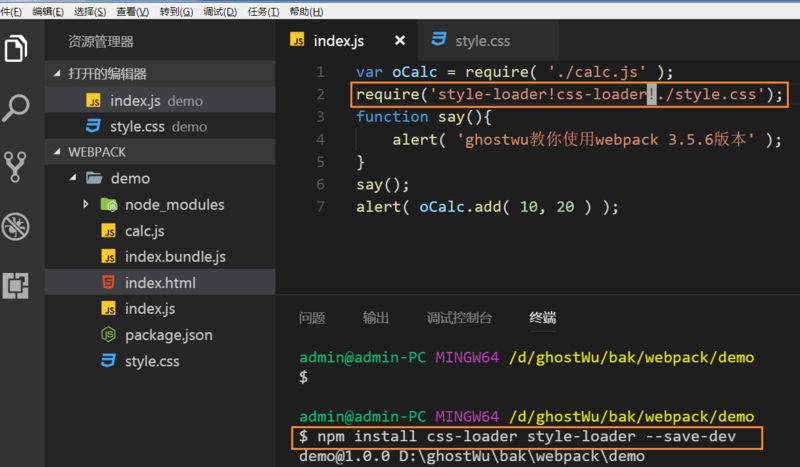Open calc.js in the file tree

tap(160, 231)
